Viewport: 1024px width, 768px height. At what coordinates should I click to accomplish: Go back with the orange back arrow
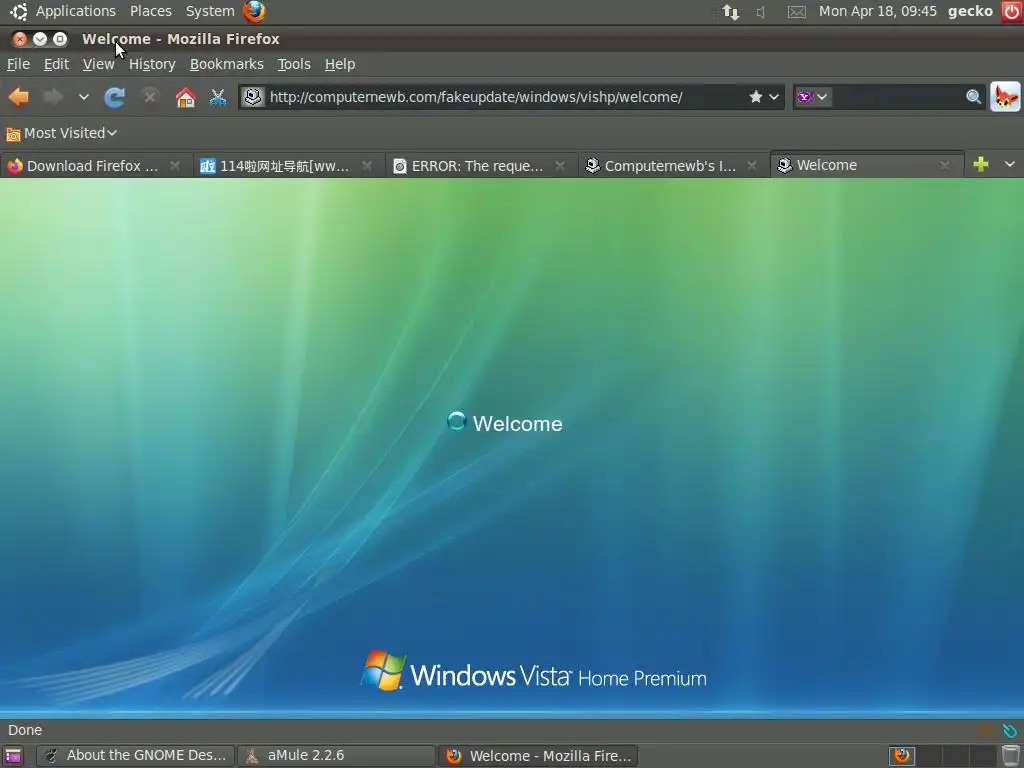(x=19, y=97)
